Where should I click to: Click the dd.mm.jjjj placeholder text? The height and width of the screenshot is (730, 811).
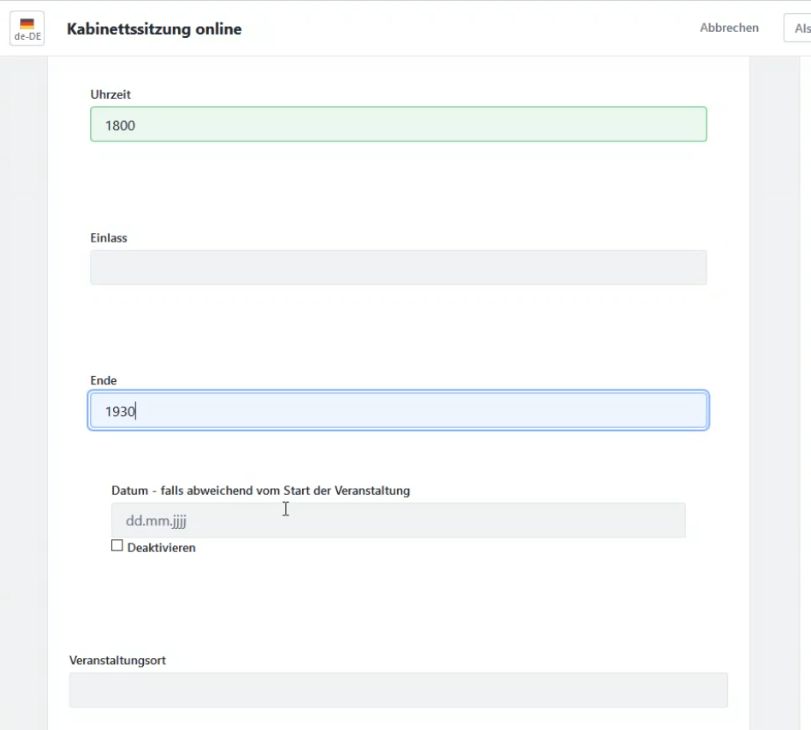point(156,520)
